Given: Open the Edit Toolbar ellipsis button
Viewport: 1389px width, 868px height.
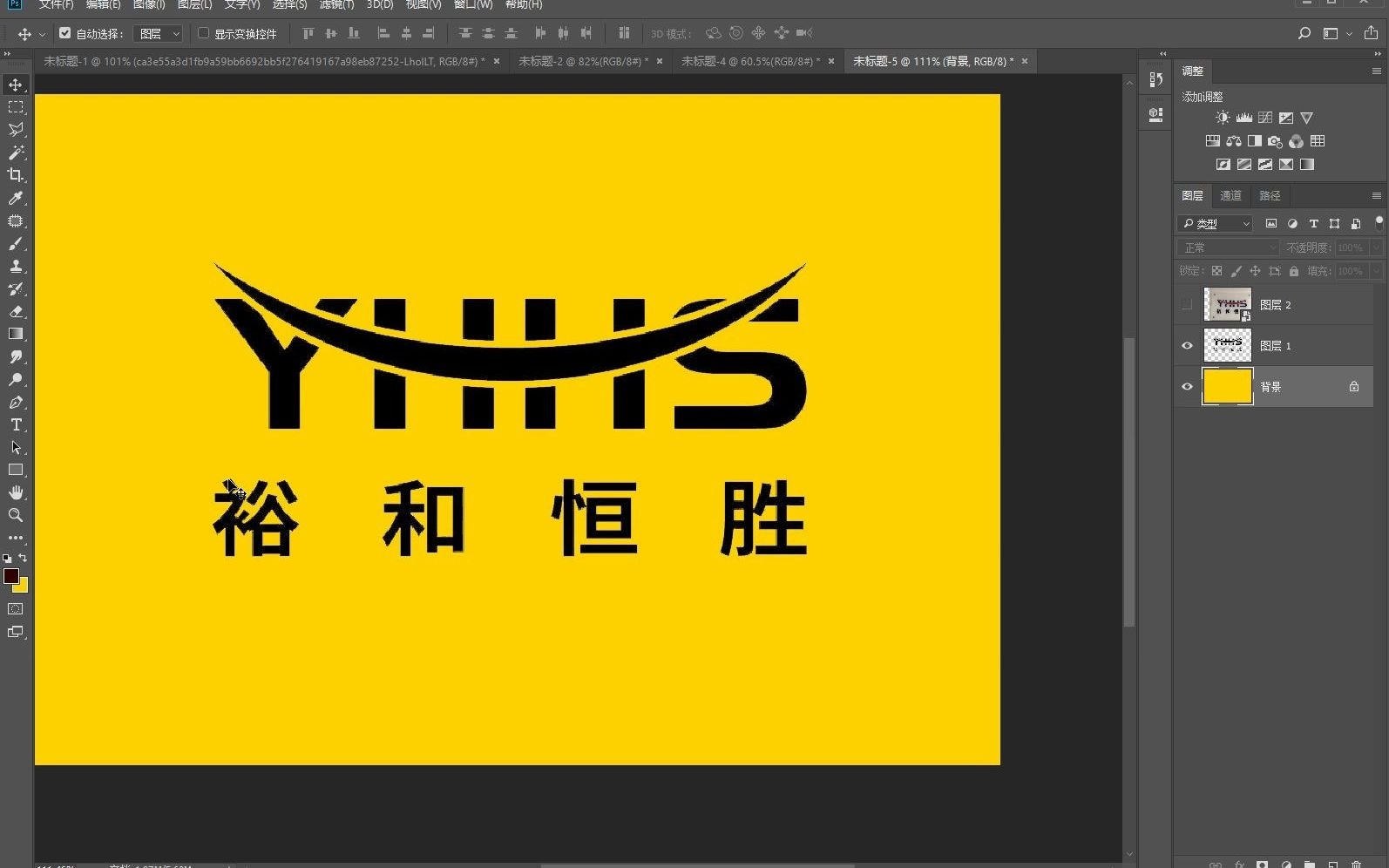Looking at the screenshot, I should click(16, 538).
